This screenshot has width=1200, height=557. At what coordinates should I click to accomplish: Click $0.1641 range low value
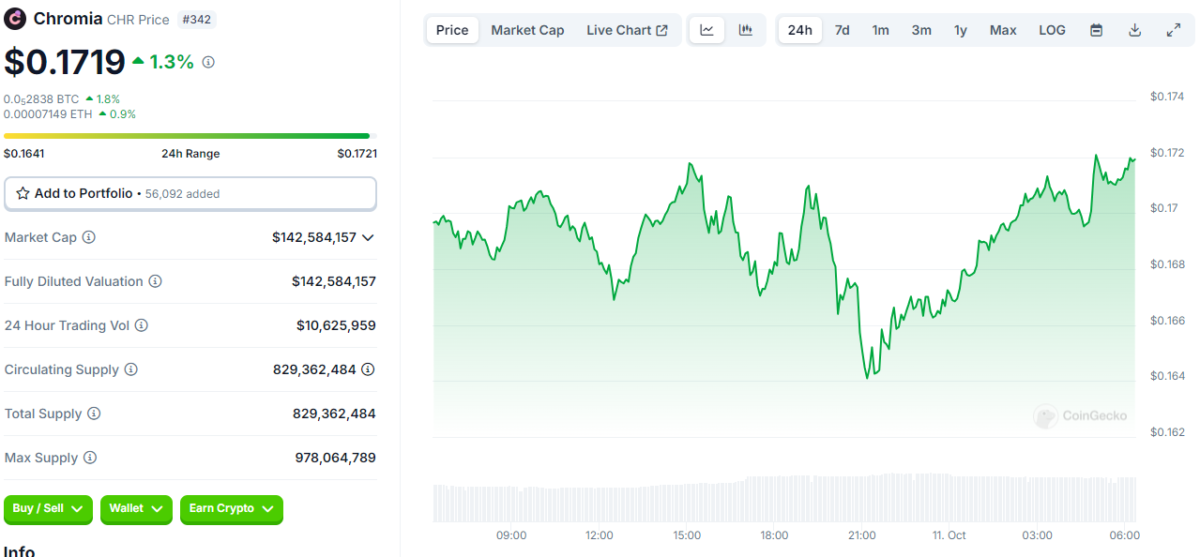24,154
